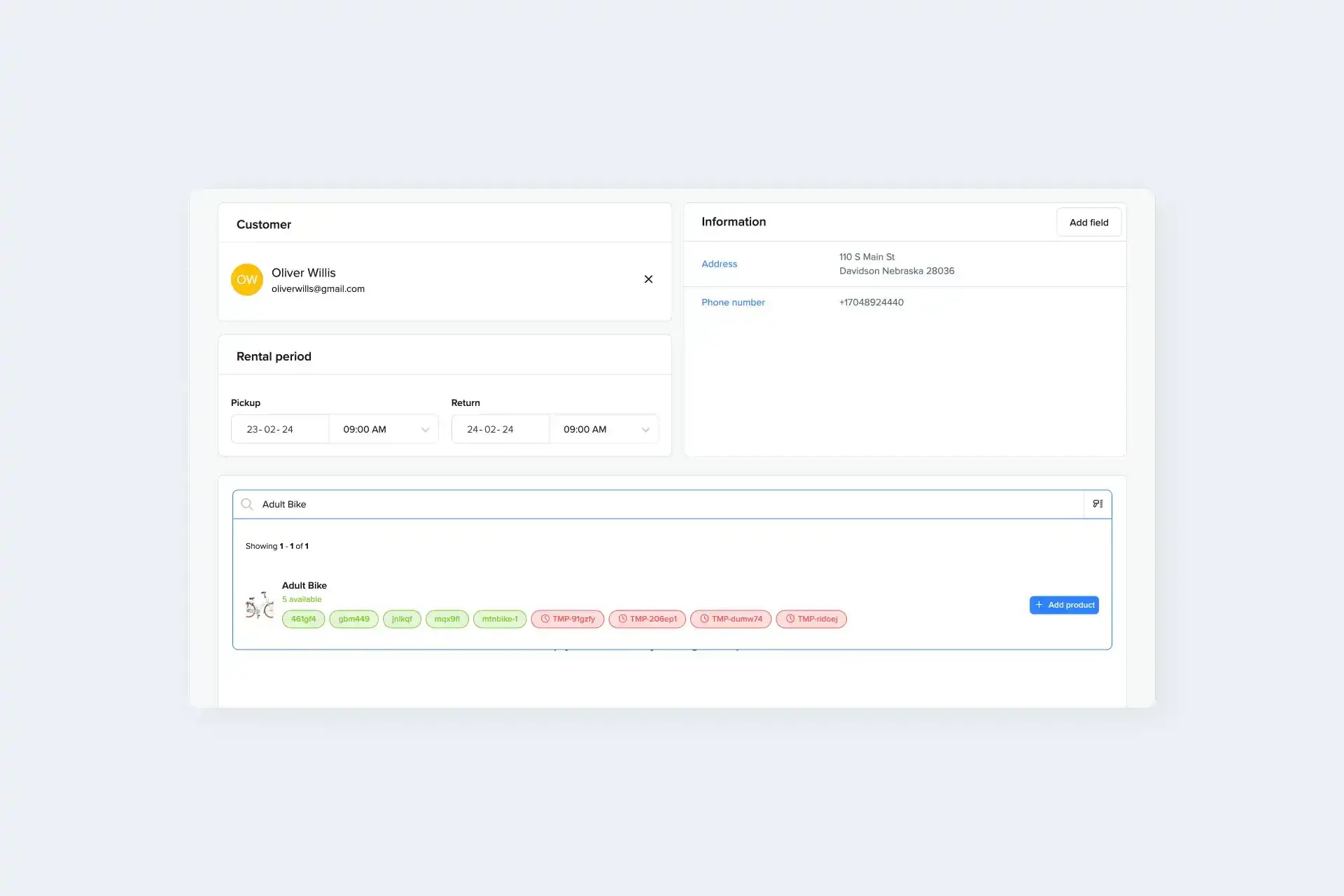Click the Add field button

click(1088, 223)
